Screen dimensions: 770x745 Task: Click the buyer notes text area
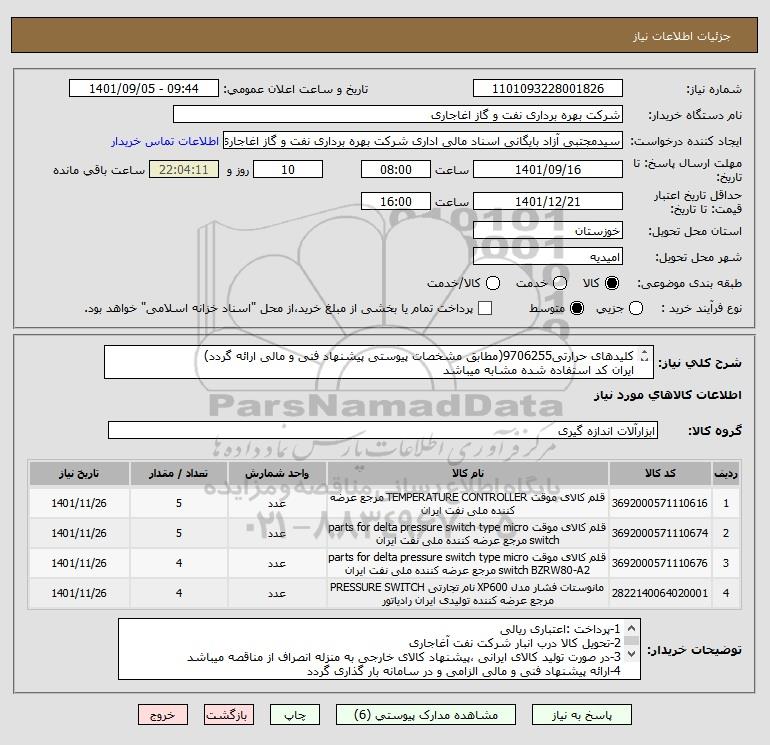click(x=379, y=649)
